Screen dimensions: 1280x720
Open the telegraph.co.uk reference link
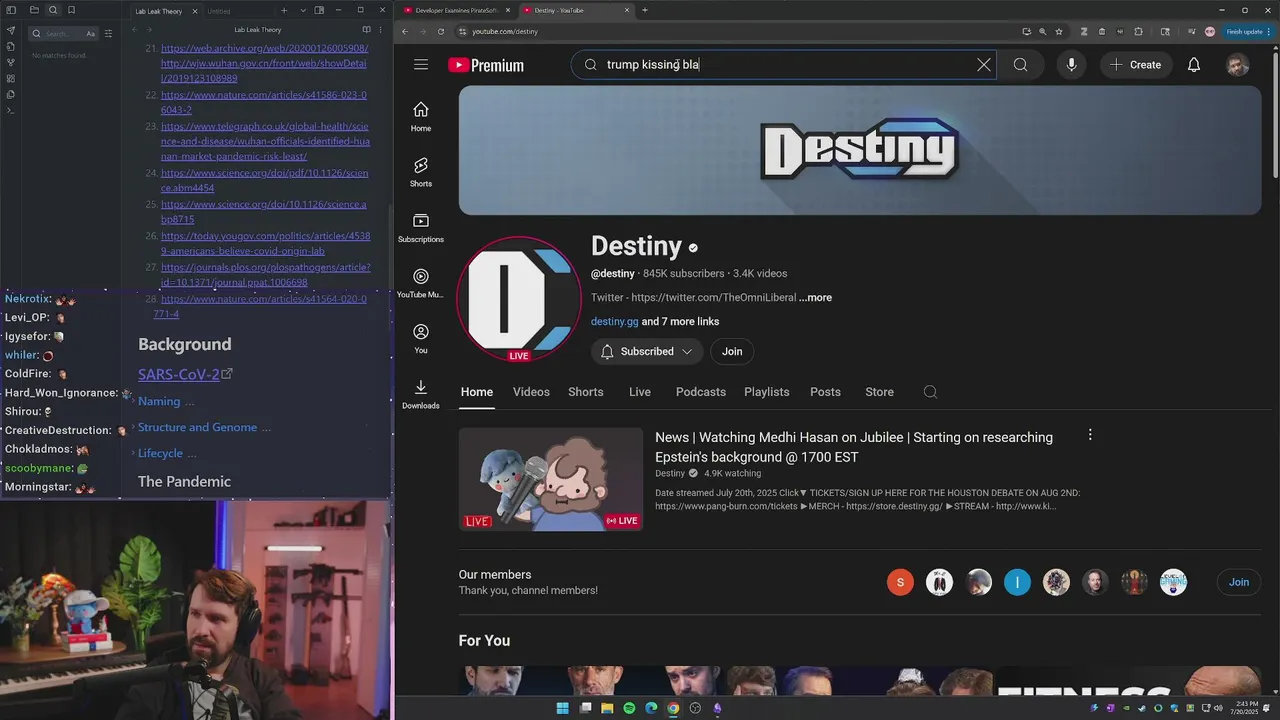(x=264, y=141)
